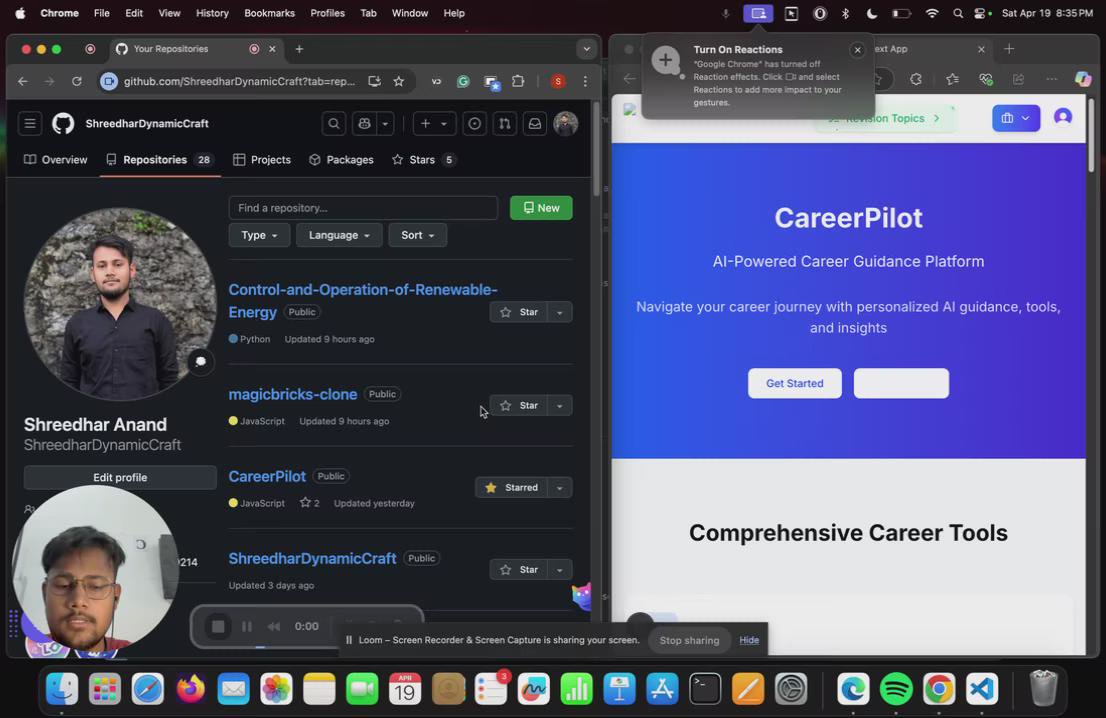Screen dimensions: 1106x718
Task: Open favorites list icon in Edge toolbar
Action: point(952,79)
